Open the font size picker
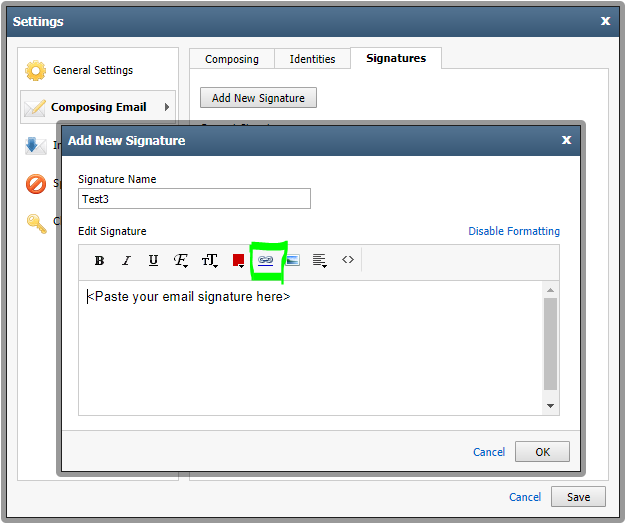Screen dimensions: 629x528 (x=210, y=262)
